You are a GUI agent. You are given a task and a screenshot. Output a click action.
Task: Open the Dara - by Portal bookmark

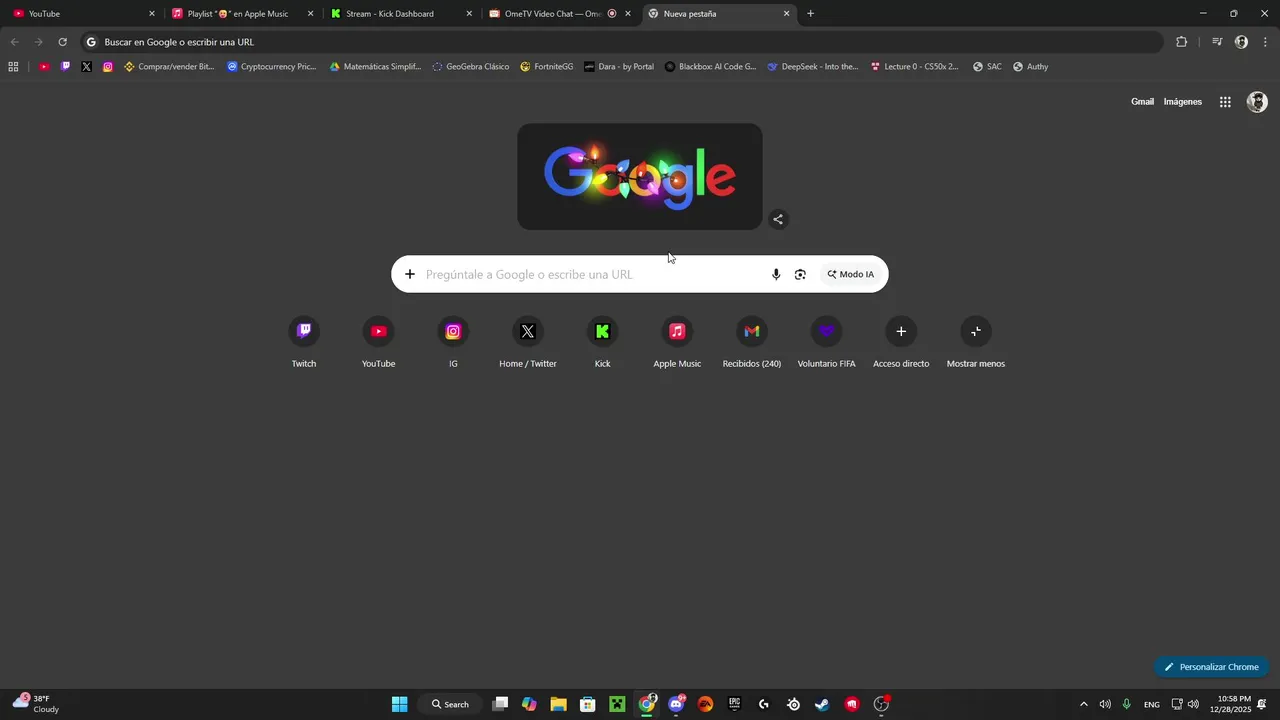pyautogui.click(x=619, y=67)
